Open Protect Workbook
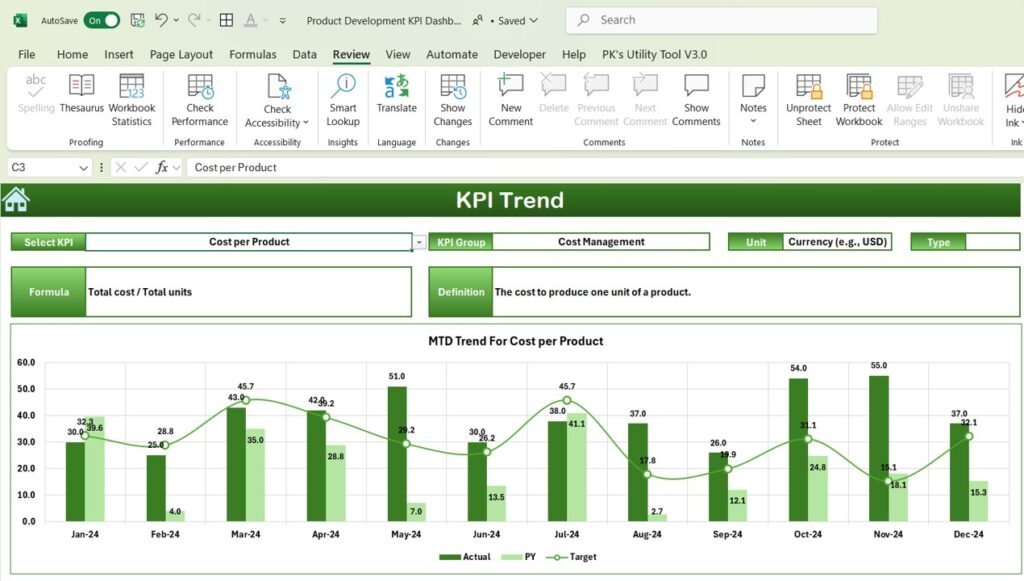This screenshot has width=1024, height=581. (x=858, y=100)
